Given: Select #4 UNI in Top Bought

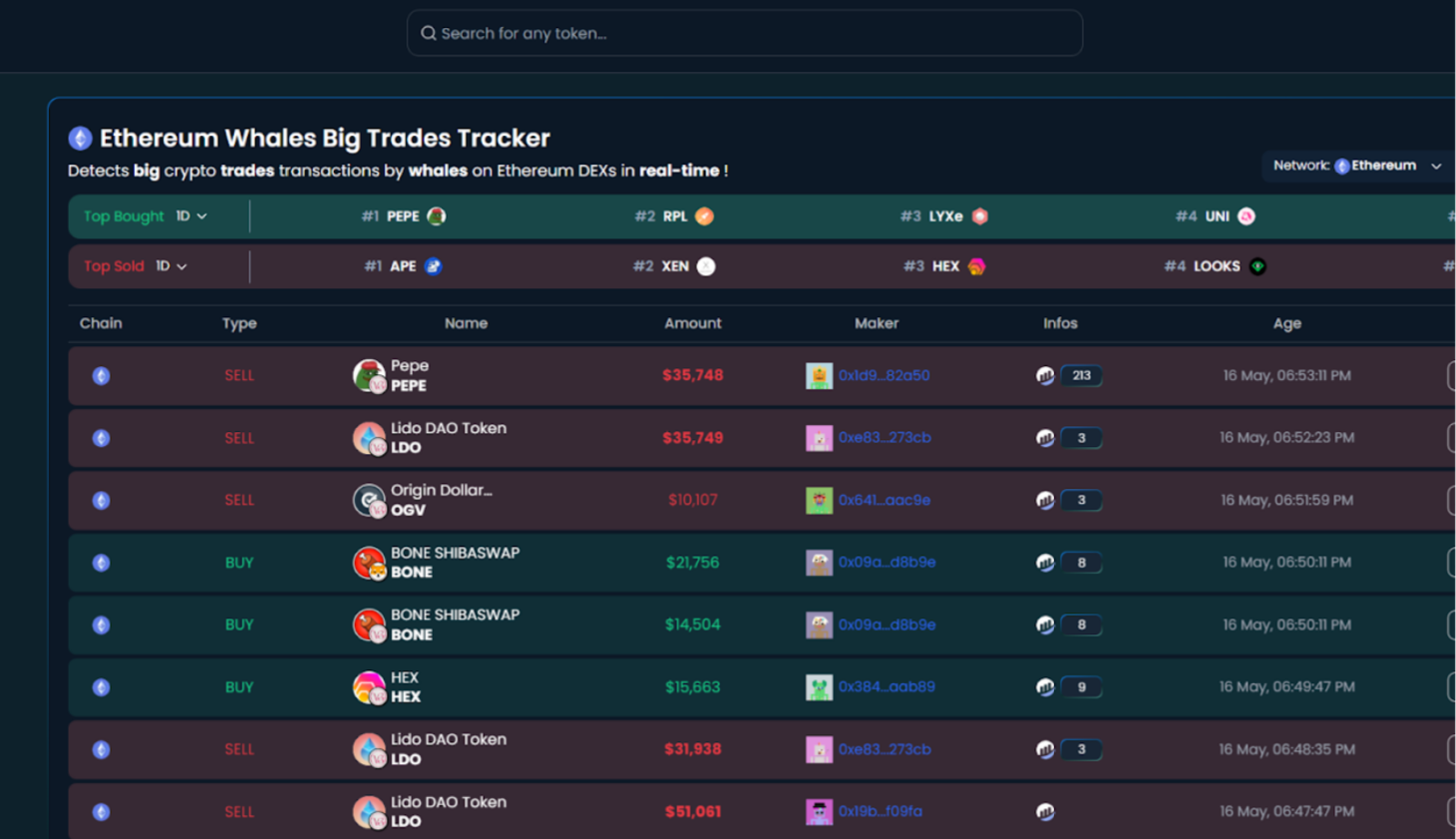Looking at the screenshot, I should [1215, 216].
